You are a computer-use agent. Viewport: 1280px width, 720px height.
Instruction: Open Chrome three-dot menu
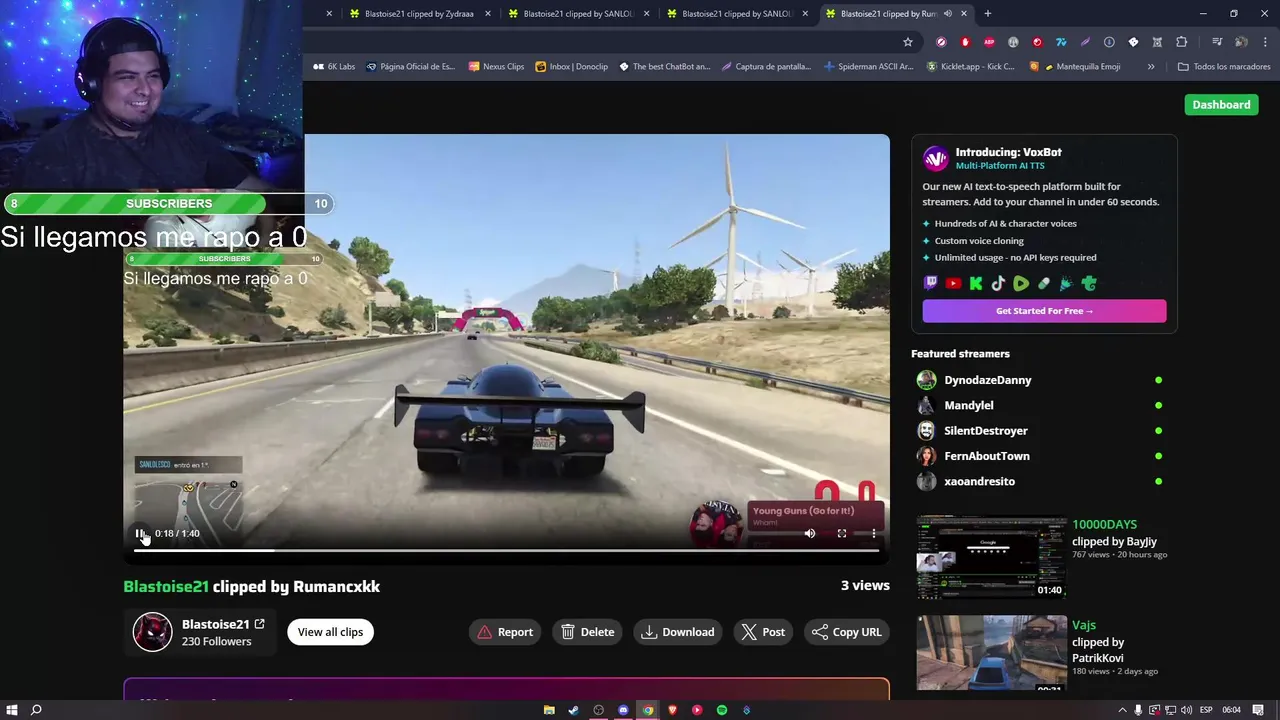(x=1265, y=42)
